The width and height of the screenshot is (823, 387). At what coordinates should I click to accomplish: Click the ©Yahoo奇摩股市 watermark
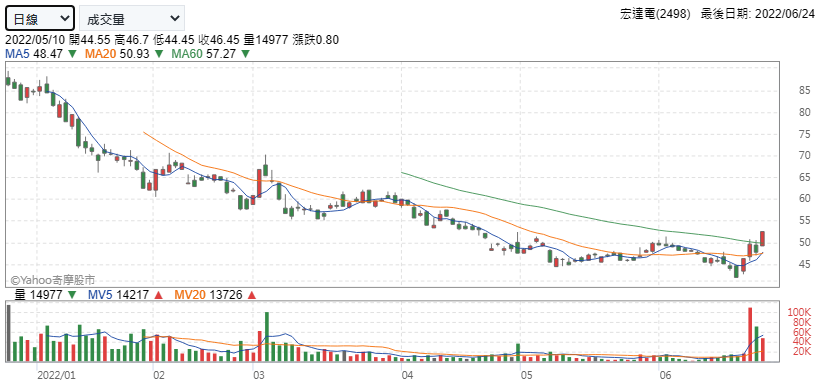52,281
